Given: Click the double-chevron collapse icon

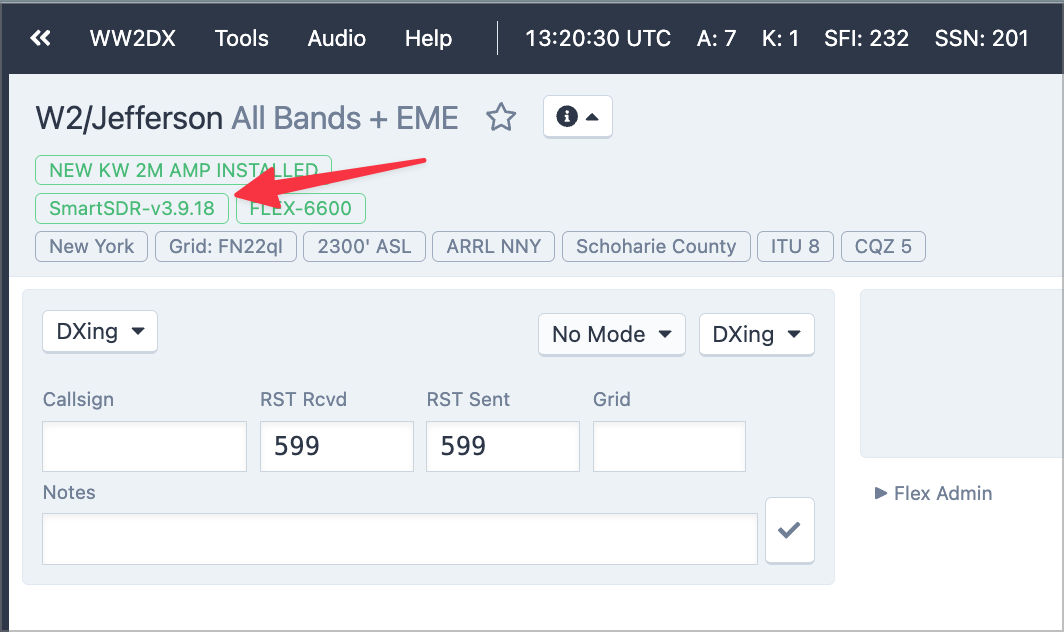Looking at the screenshot, I should 40,39.
